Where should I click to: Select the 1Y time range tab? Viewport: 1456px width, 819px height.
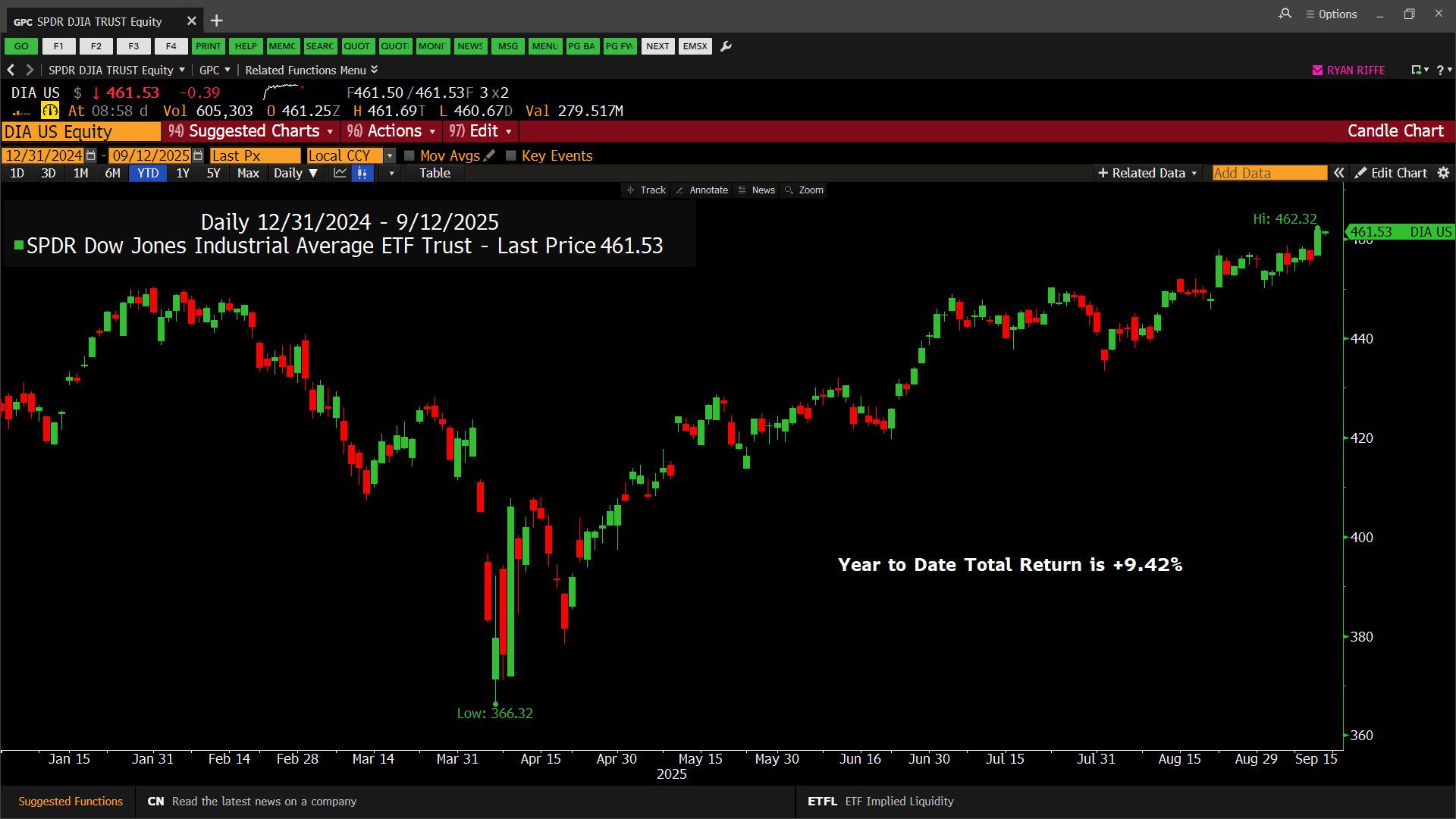click(183, 173)
